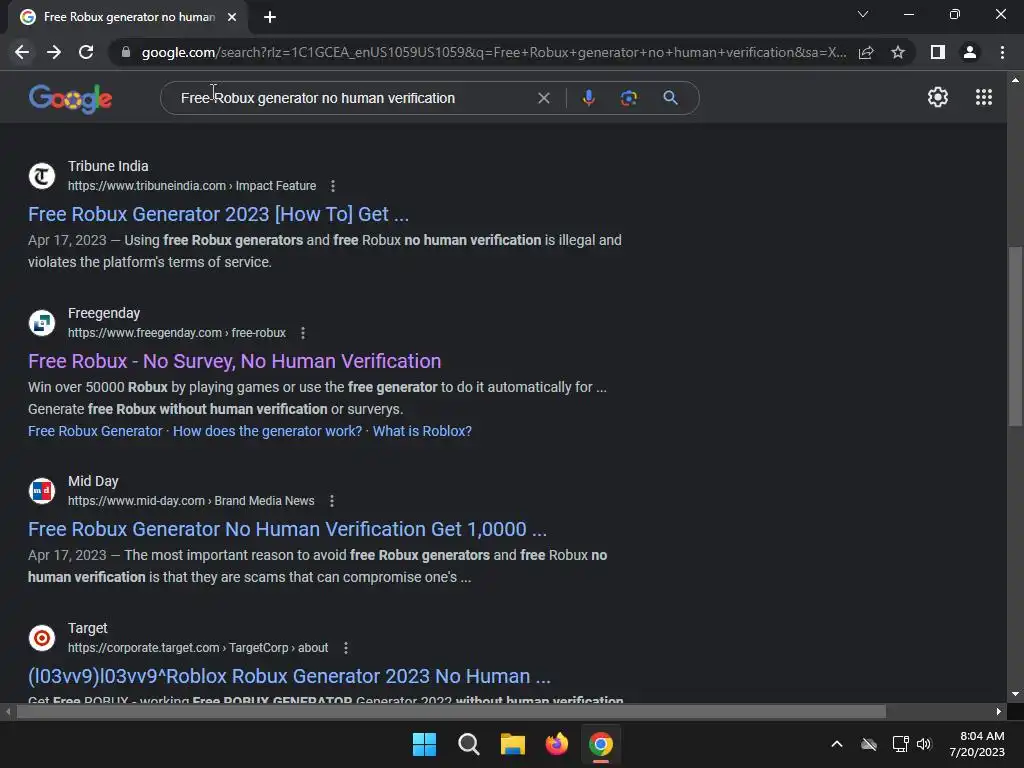The width and height of the screenshot is (1024, 768).
Task: Click the horizontal scrollbar left arrow
Action: [8, 711]
